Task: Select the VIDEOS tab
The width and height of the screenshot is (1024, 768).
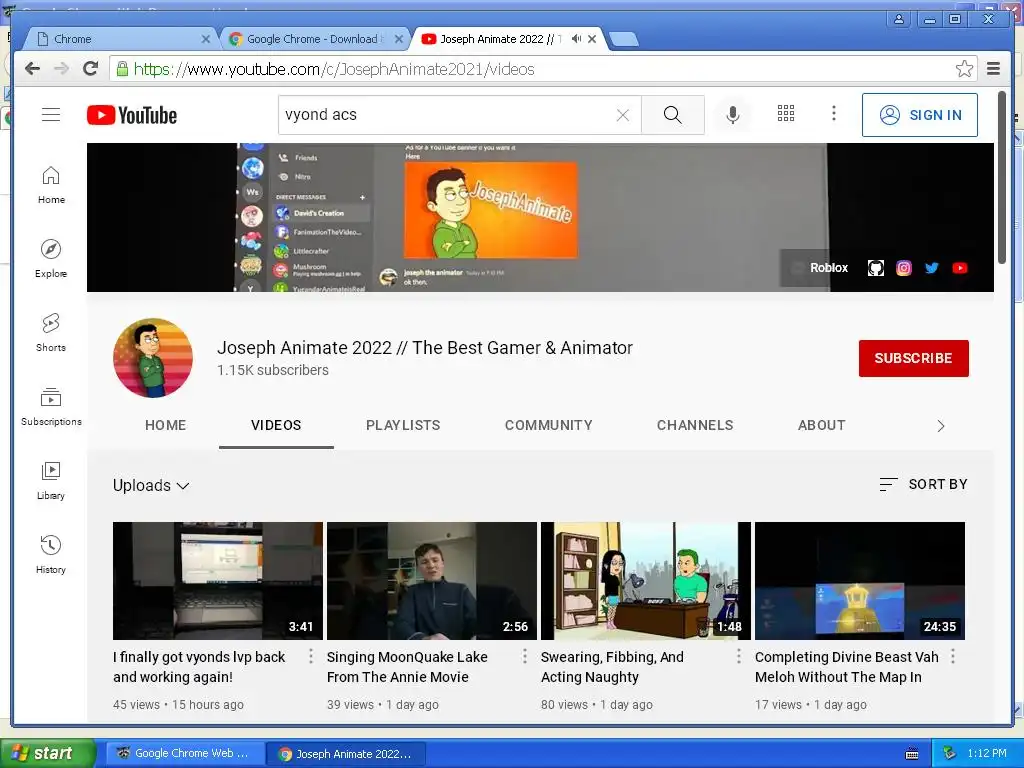Action: click(276, 425)
